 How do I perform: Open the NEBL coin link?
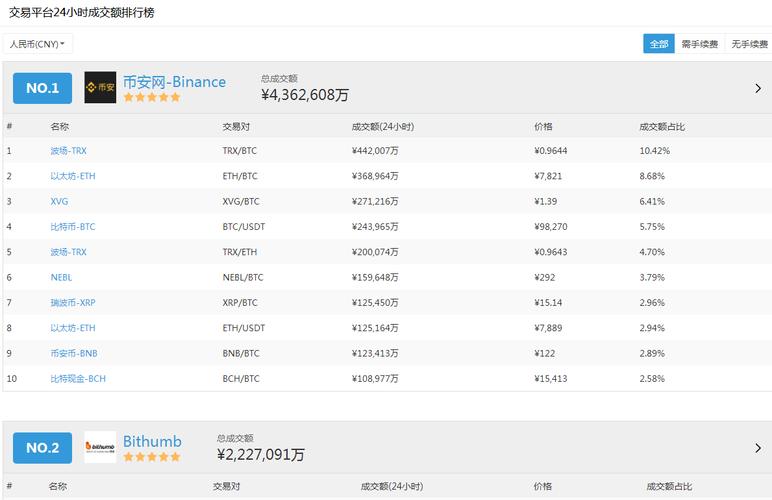(61, 278)
